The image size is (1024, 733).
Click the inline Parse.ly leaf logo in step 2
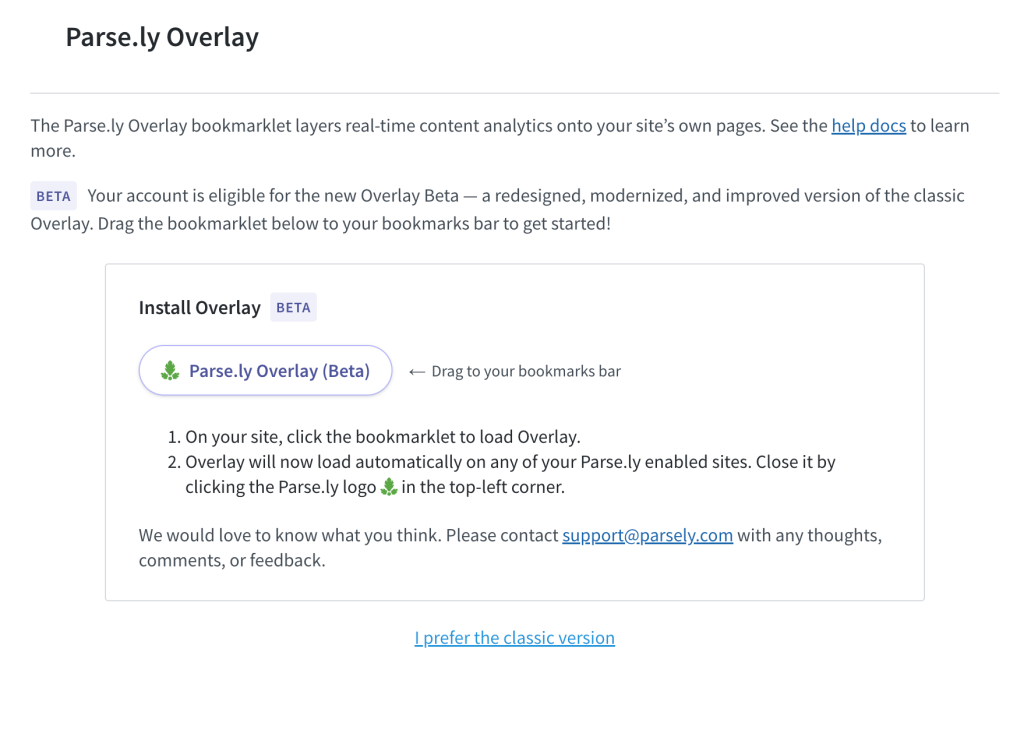coord(389,487)
